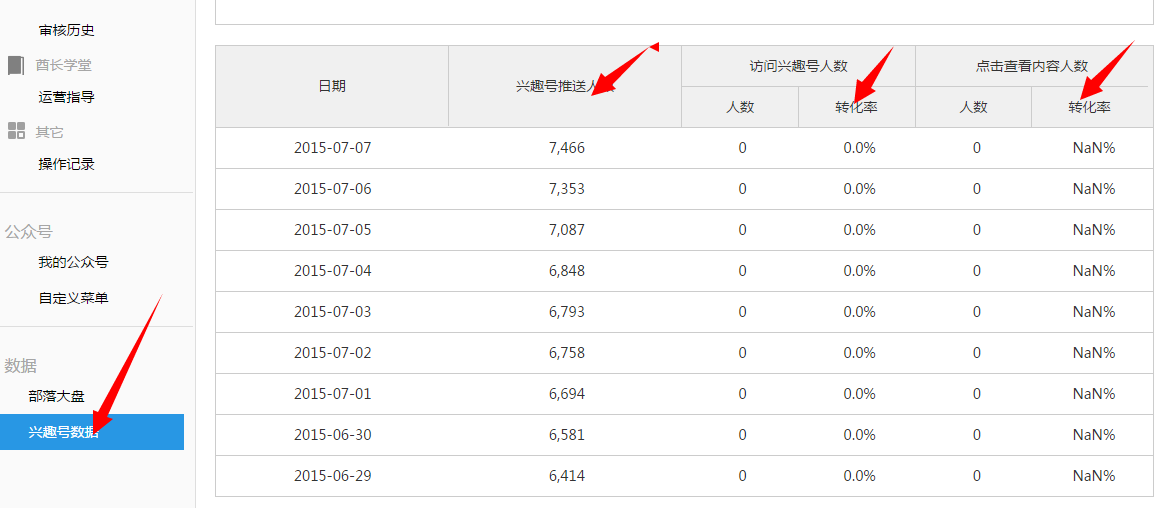
Task: Select the date cell 2015-06-30
Action: 332,434
